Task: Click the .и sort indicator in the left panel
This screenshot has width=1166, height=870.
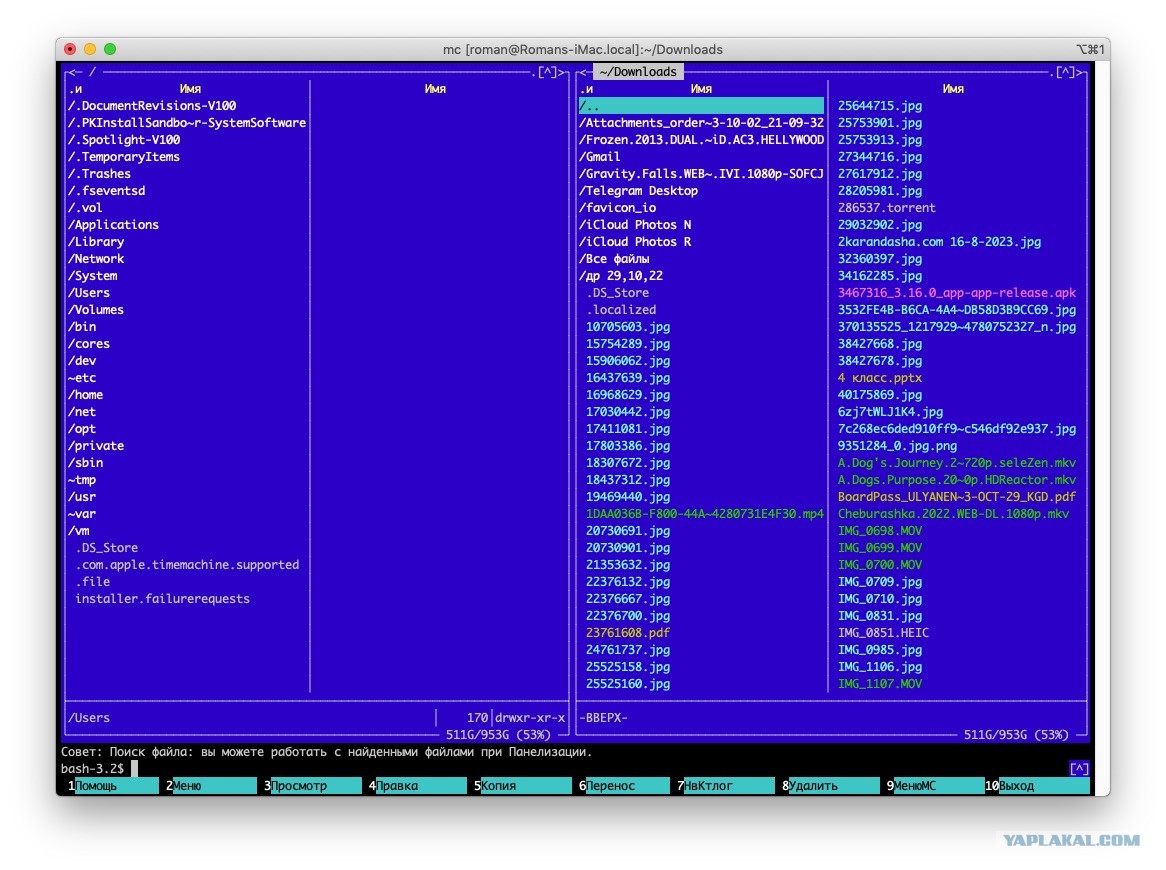Action: pos(75,88)
